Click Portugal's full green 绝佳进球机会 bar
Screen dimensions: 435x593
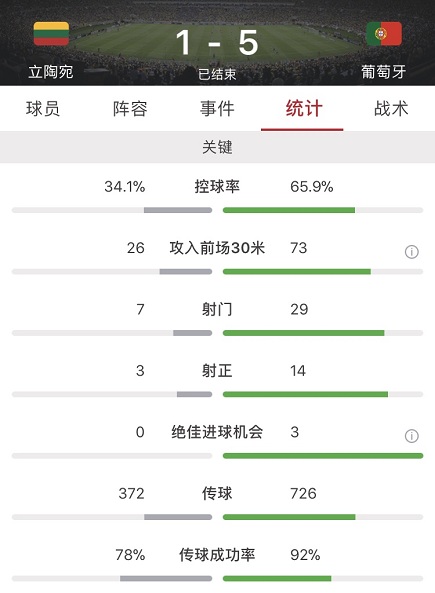pyautogui.click(x=323, y=456)
